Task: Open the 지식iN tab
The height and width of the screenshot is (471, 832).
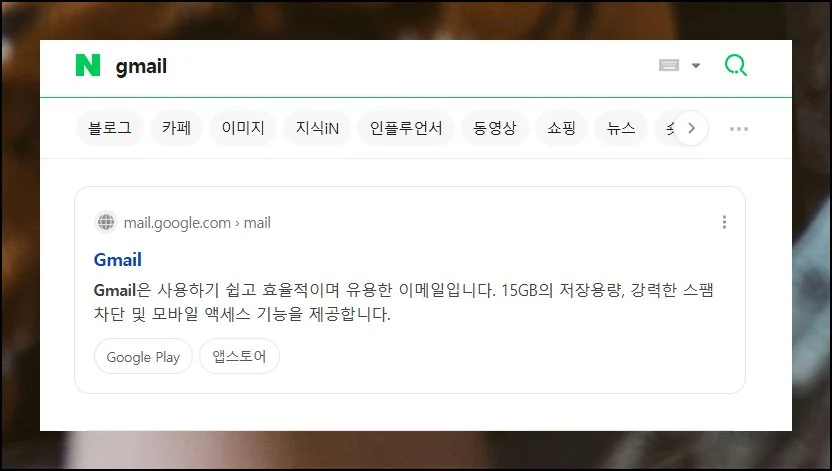Action: (x=317, y=128)
